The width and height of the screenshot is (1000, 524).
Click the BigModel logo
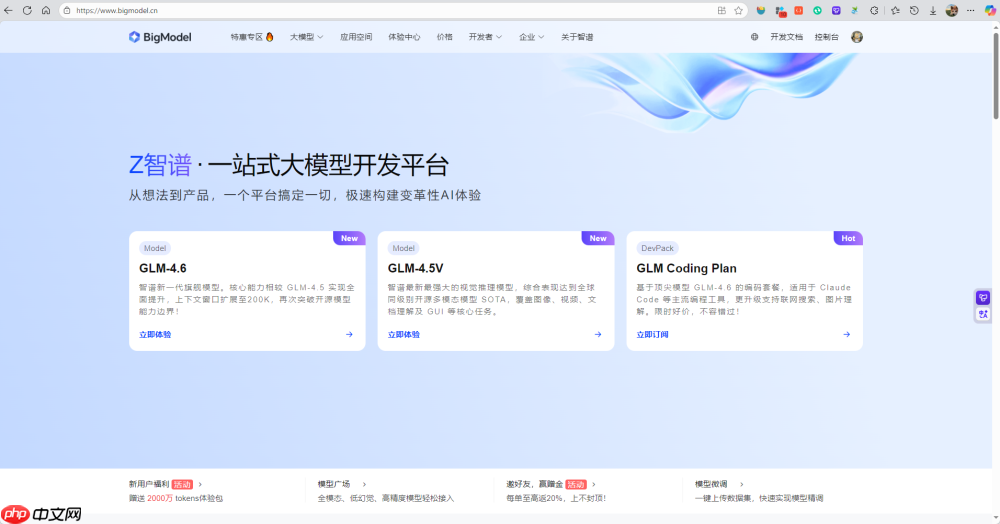[160, 37]
